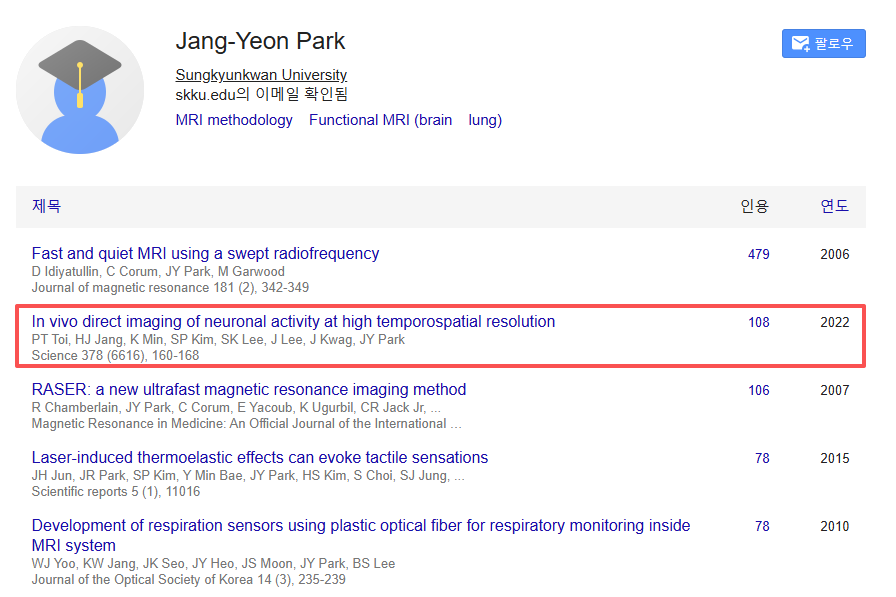The width and height of the screenshot is (896, 597).
Task: Click the lung) interest tag
Action: point(485,120)
